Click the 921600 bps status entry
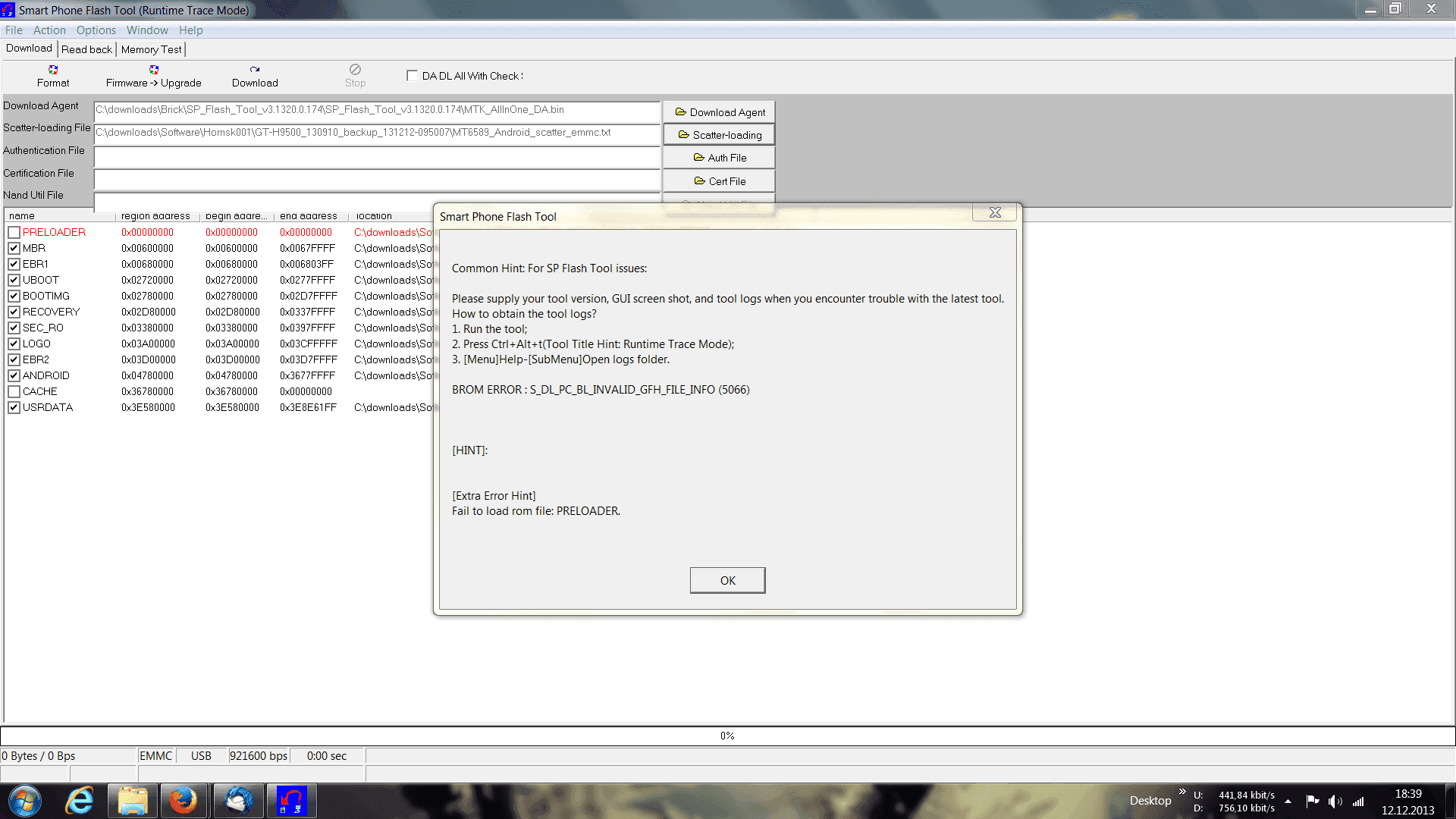The width and height of the screenshot is (1456, 819). 259,756
